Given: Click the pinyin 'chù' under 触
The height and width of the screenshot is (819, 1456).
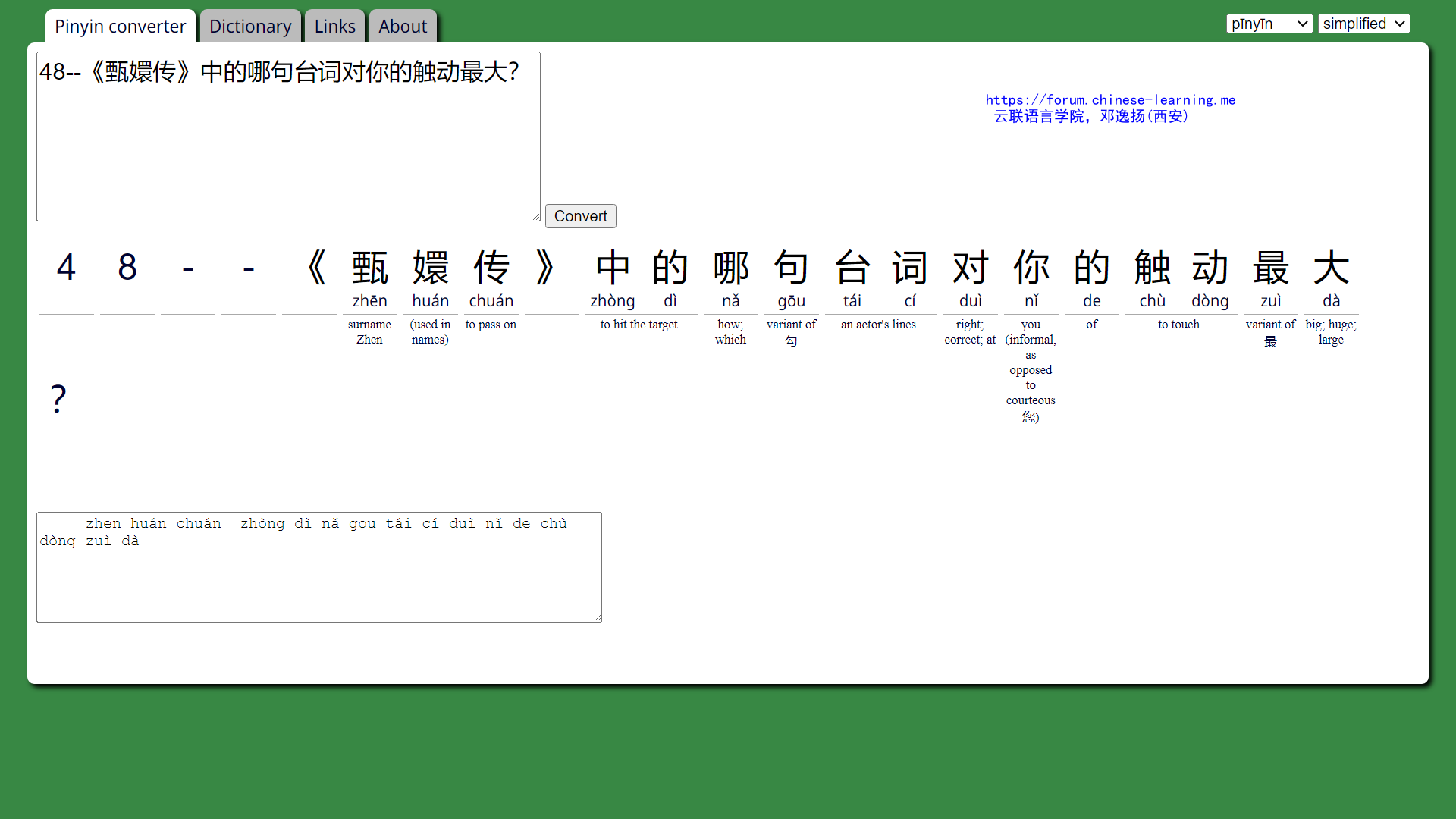Looking at the screenshot, I should click(1153, 301).
